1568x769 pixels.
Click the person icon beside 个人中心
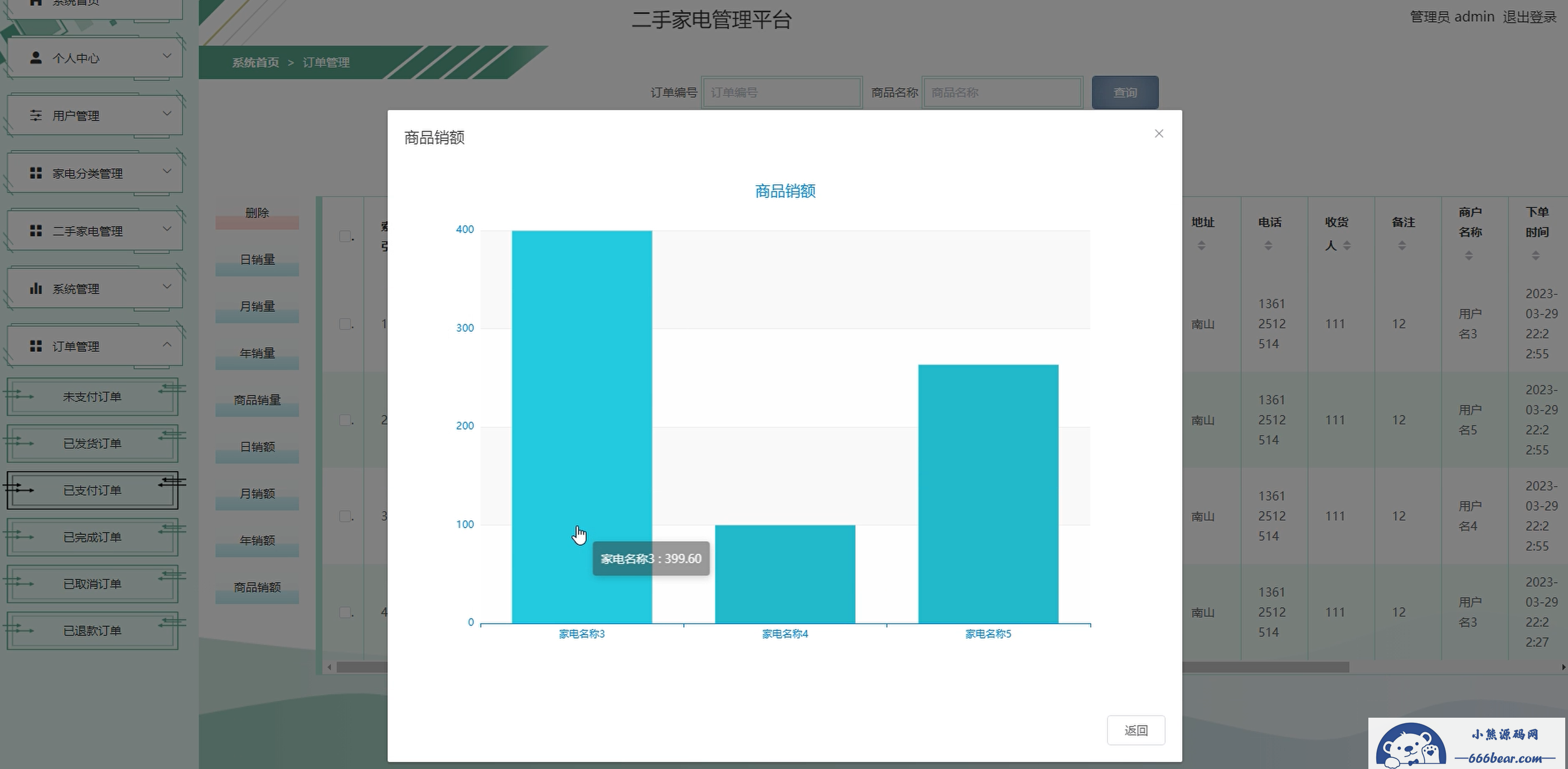[x=36, y=58]
